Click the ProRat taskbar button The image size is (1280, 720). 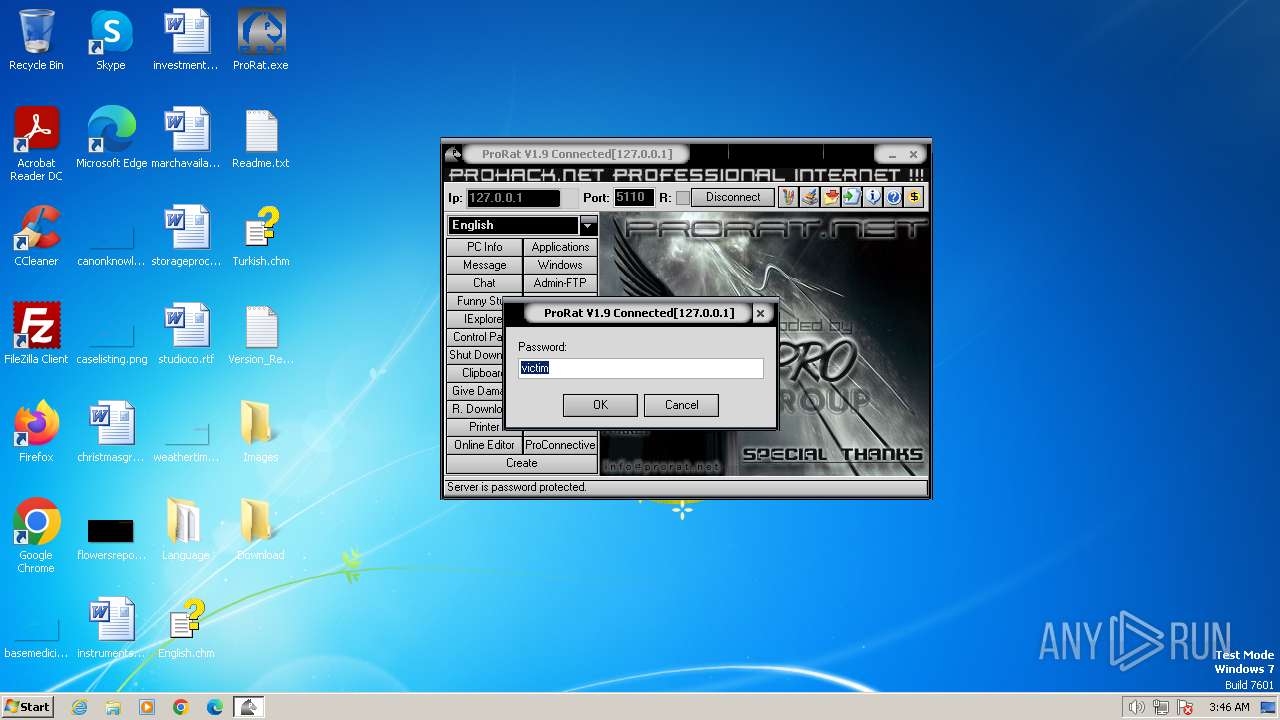tap(249, 707)
